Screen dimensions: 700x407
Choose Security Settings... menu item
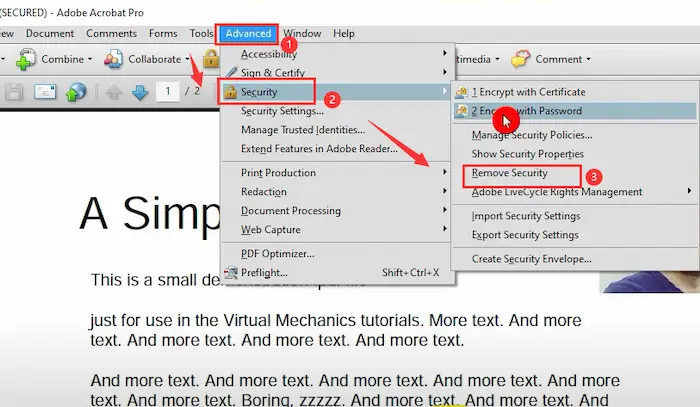[x=338, y=111]
